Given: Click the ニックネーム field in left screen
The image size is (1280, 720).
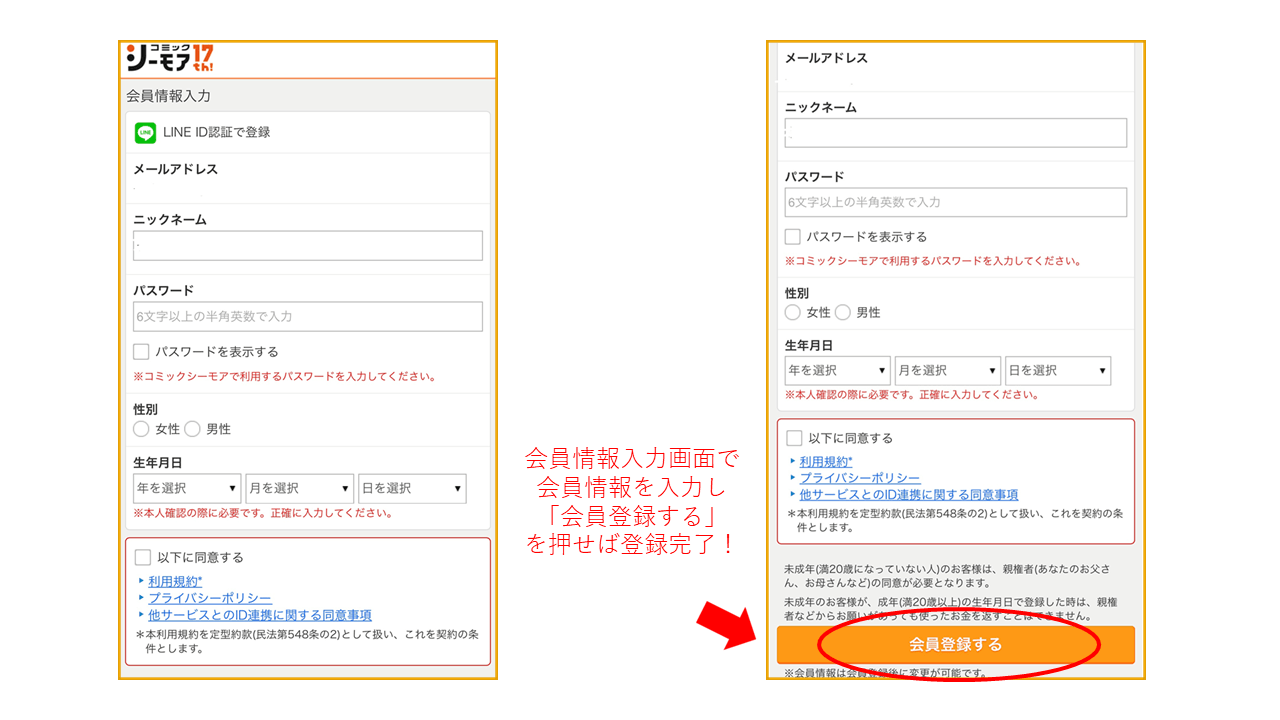Looking at the screenshot, I should point(308,246).
